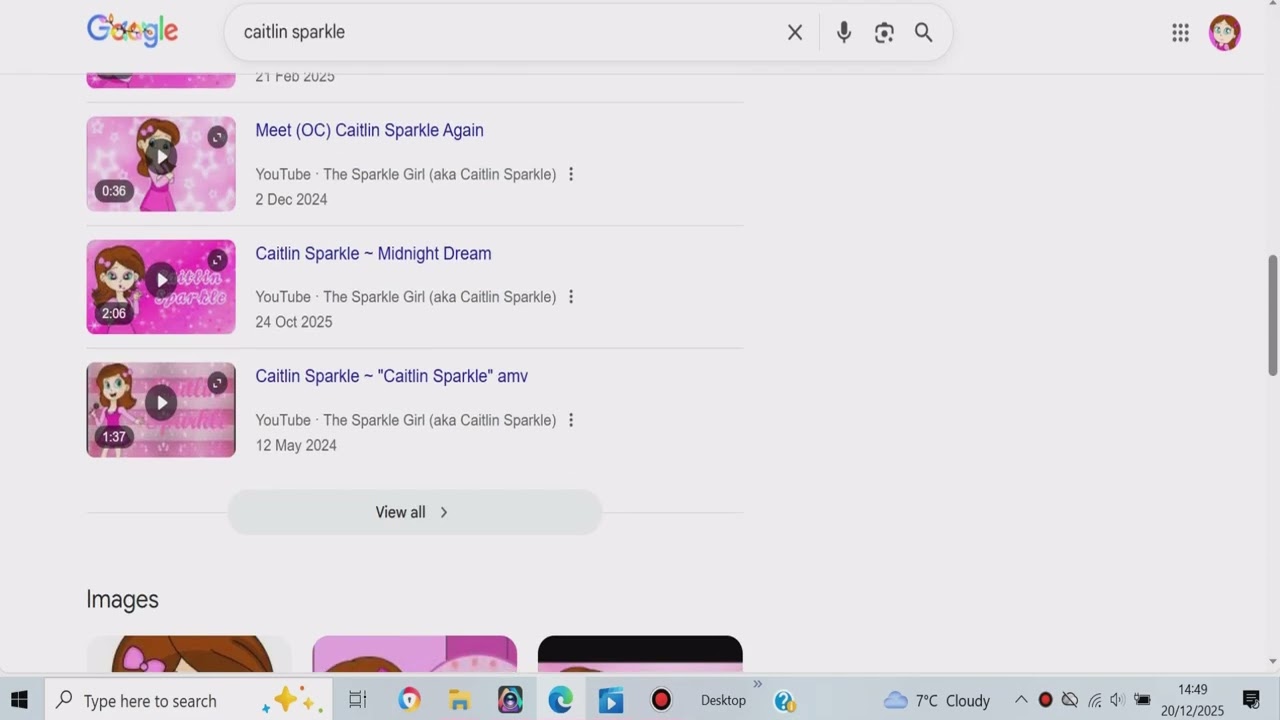Open more options for the 12 May 2024 video
Image resolution: width=1280 pixels, height=720 pixels.
click(x=571, y=420)
